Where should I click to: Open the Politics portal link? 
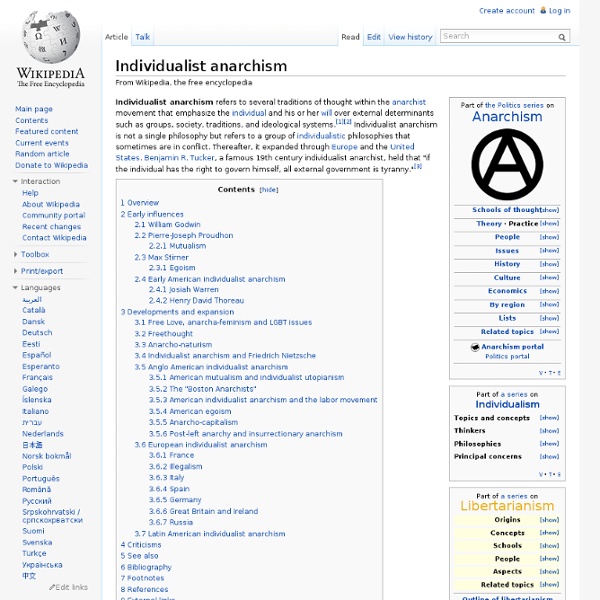[507, 357]
